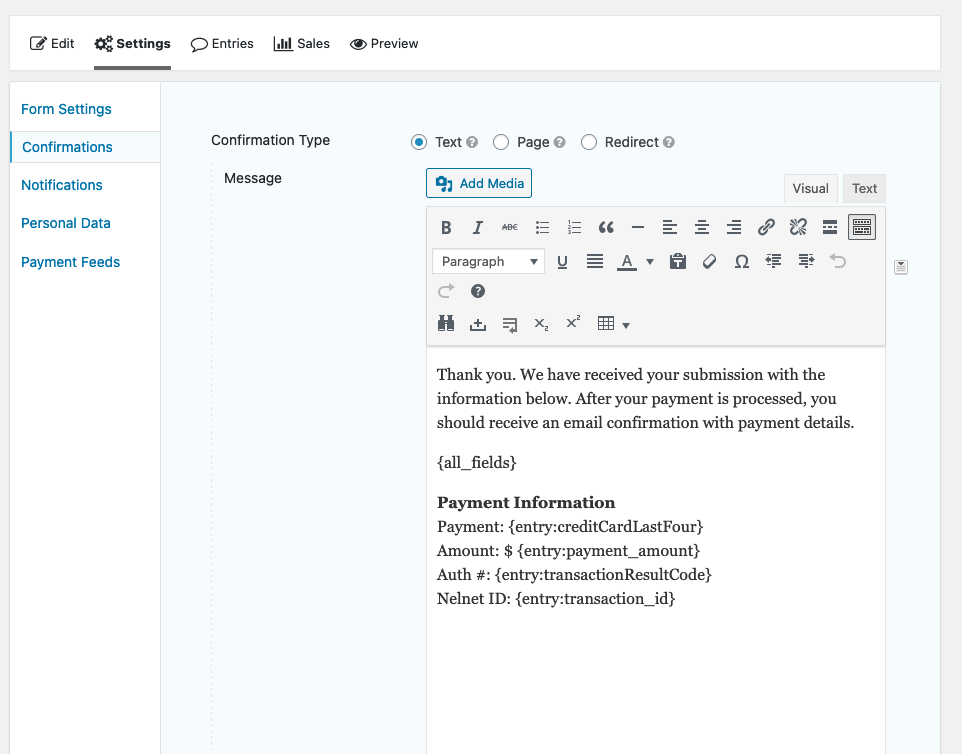Apply text color with A icon
This screenshot has width=962, height=754.
pyautogui.click(x=626, y=262)
